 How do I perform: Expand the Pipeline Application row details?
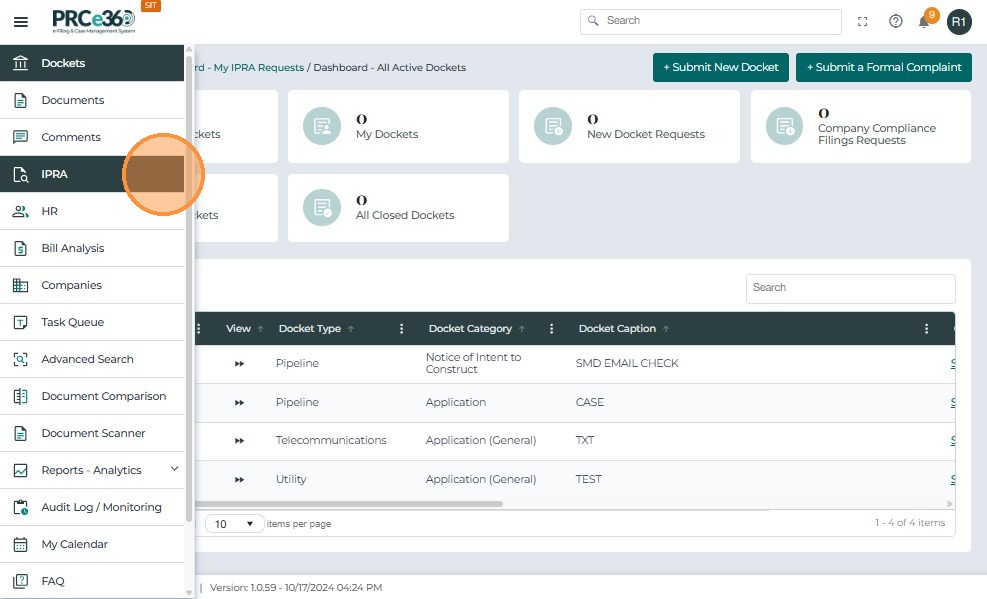click(240, 402)
